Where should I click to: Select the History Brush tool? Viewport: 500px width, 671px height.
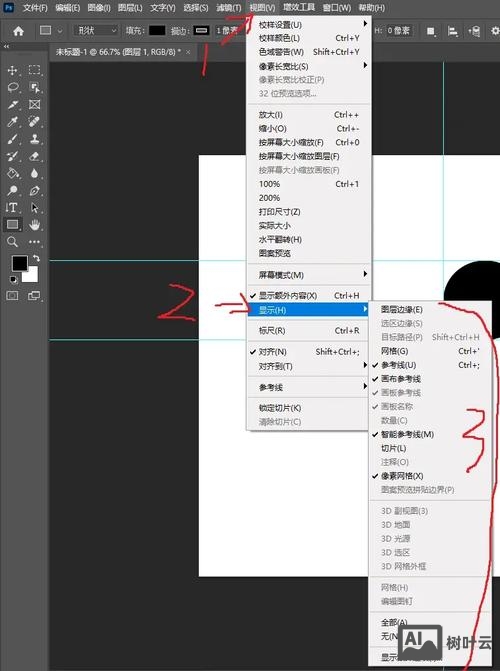pos(12,156)
